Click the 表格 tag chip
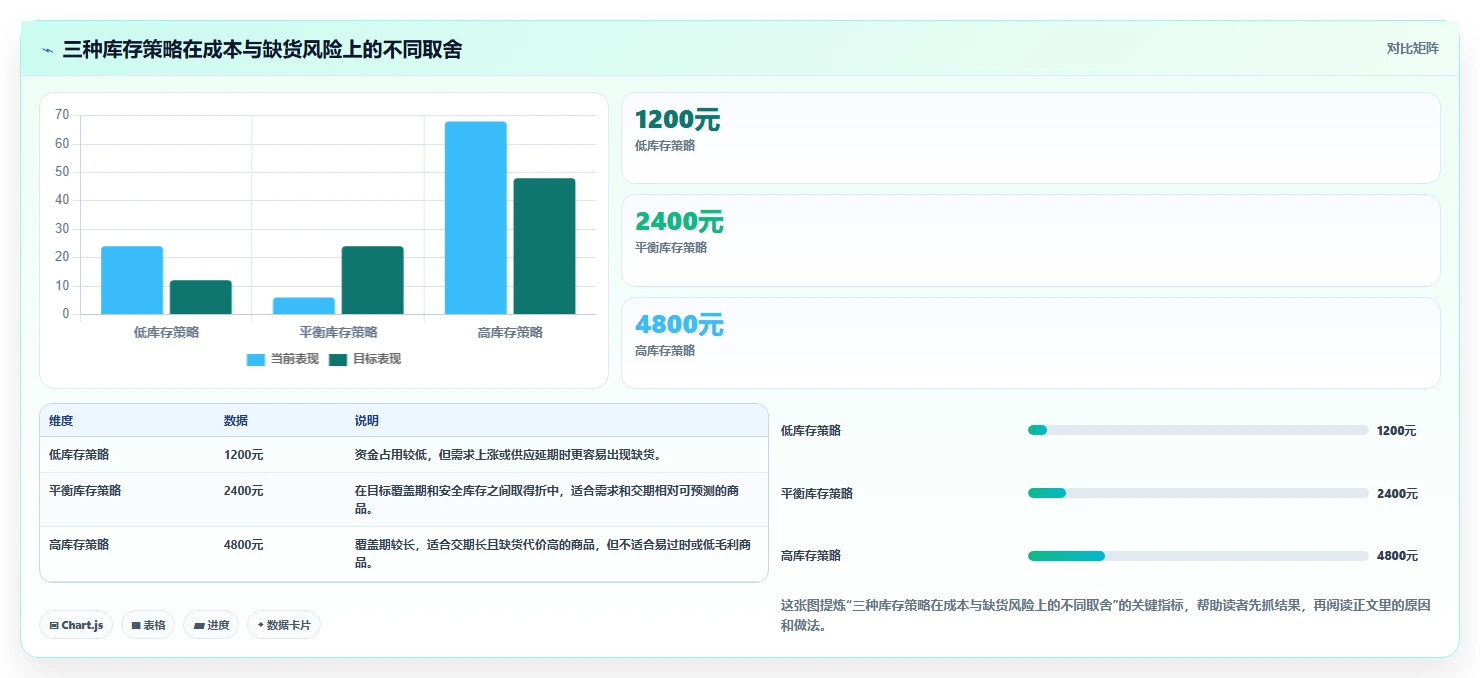Screen dimensions: 1480x678 coord(148,625)
